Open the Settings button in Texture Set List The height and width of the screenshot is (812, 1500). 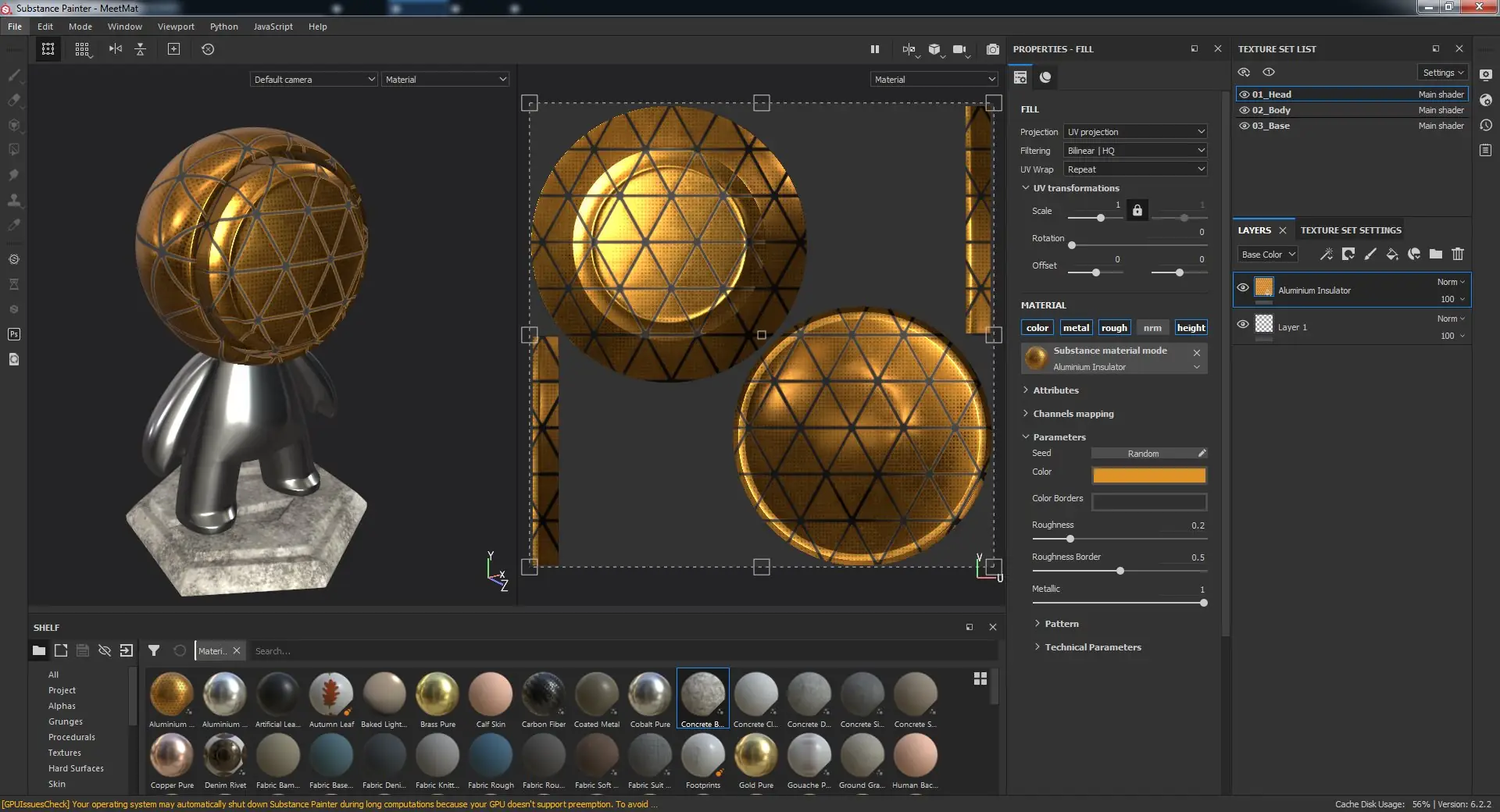1443,73
